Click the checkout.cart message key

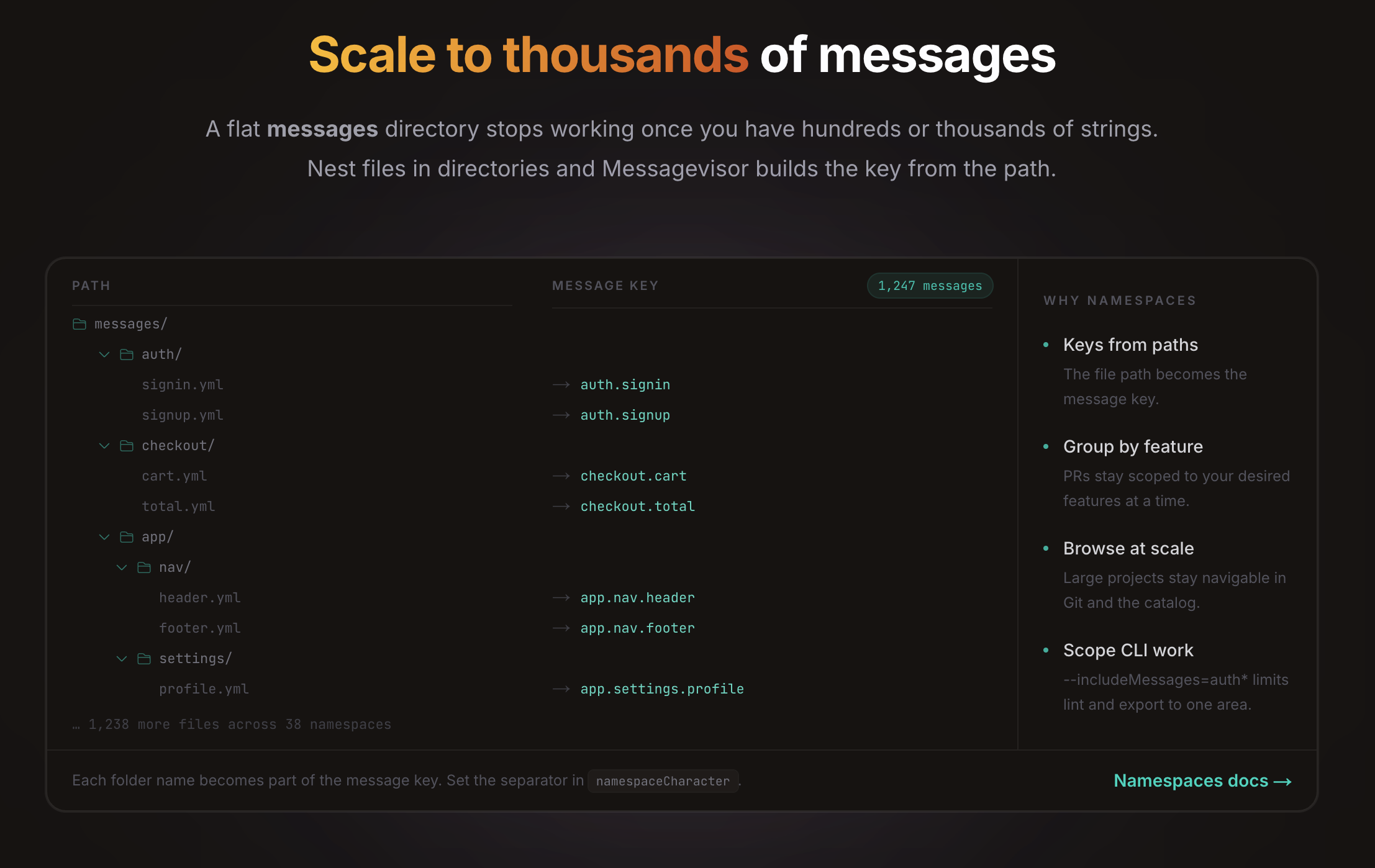[633, 476]
